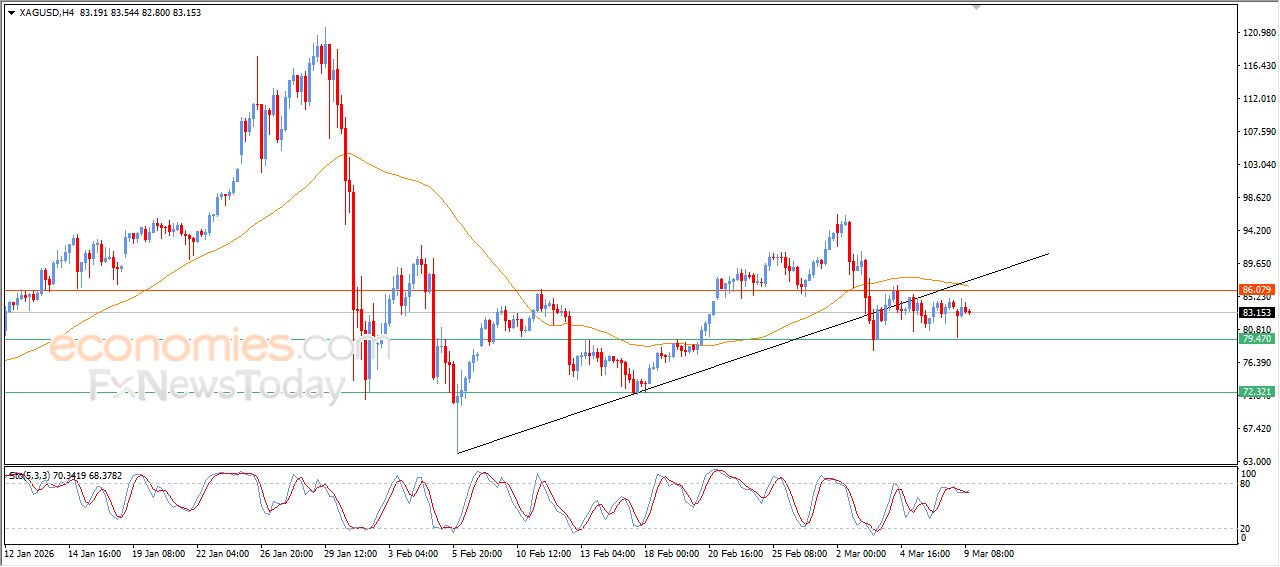This screenshot has width=1280, height=567.
Task: Select the green 72.321 level label
Action: click(1256, 392)
